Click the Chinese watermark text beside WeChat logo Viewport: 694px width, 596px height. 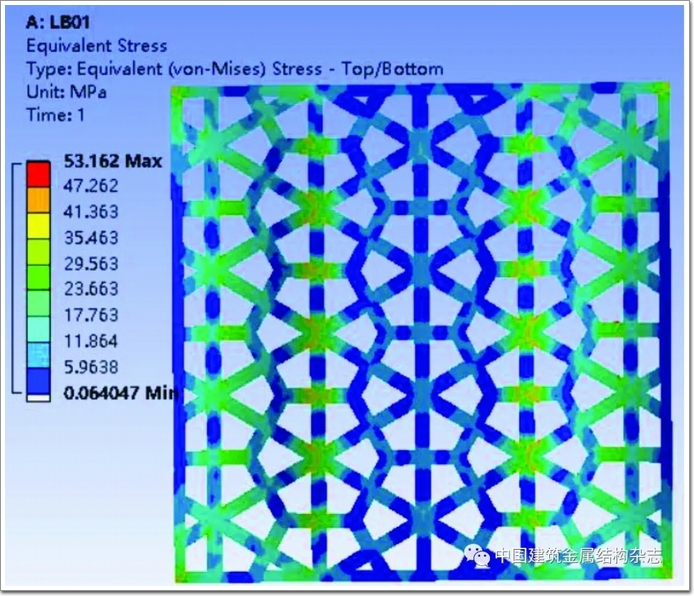click(580, 557)
